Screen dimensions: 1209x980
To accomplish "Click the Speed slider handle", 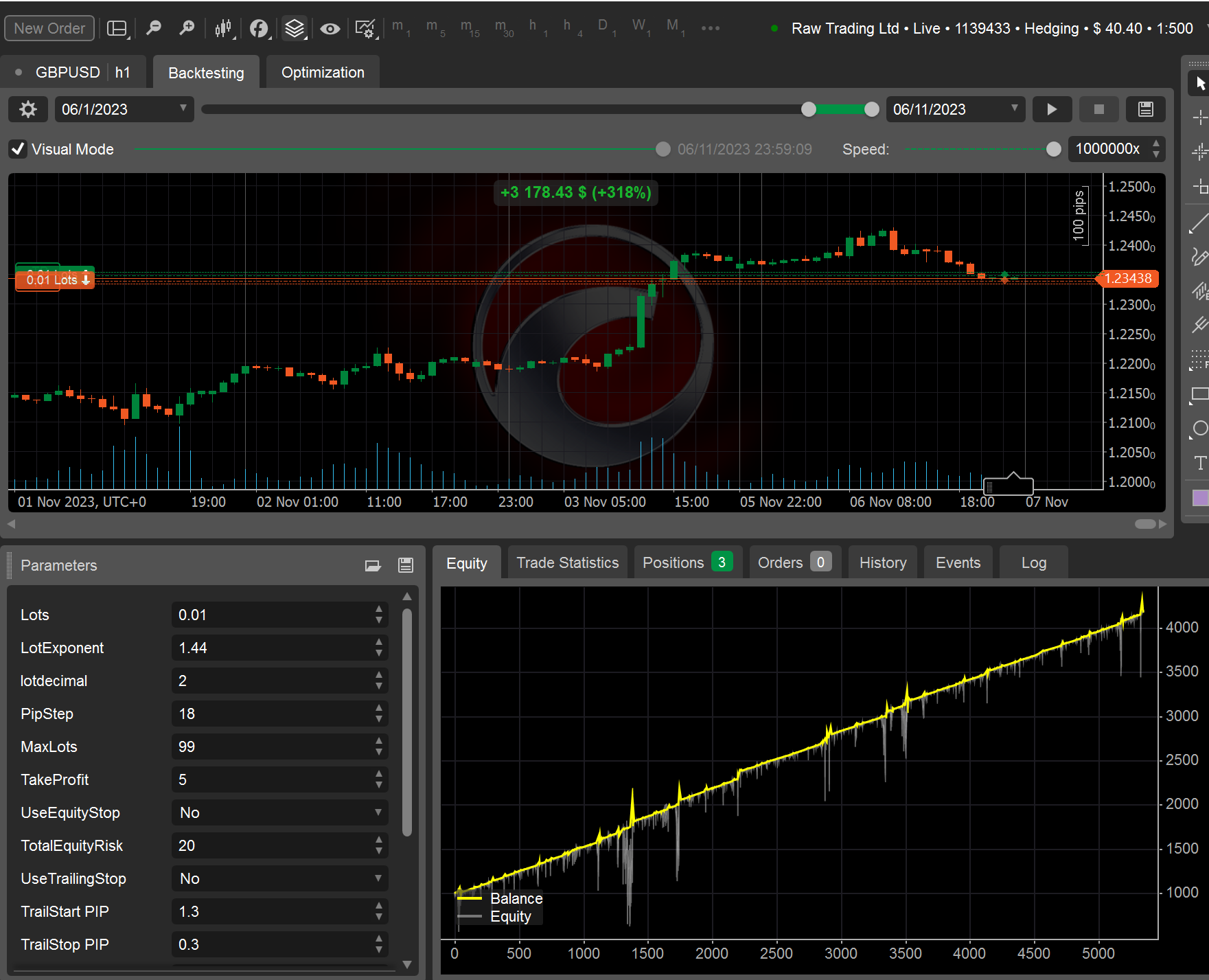I will (x=1055, y=149).
